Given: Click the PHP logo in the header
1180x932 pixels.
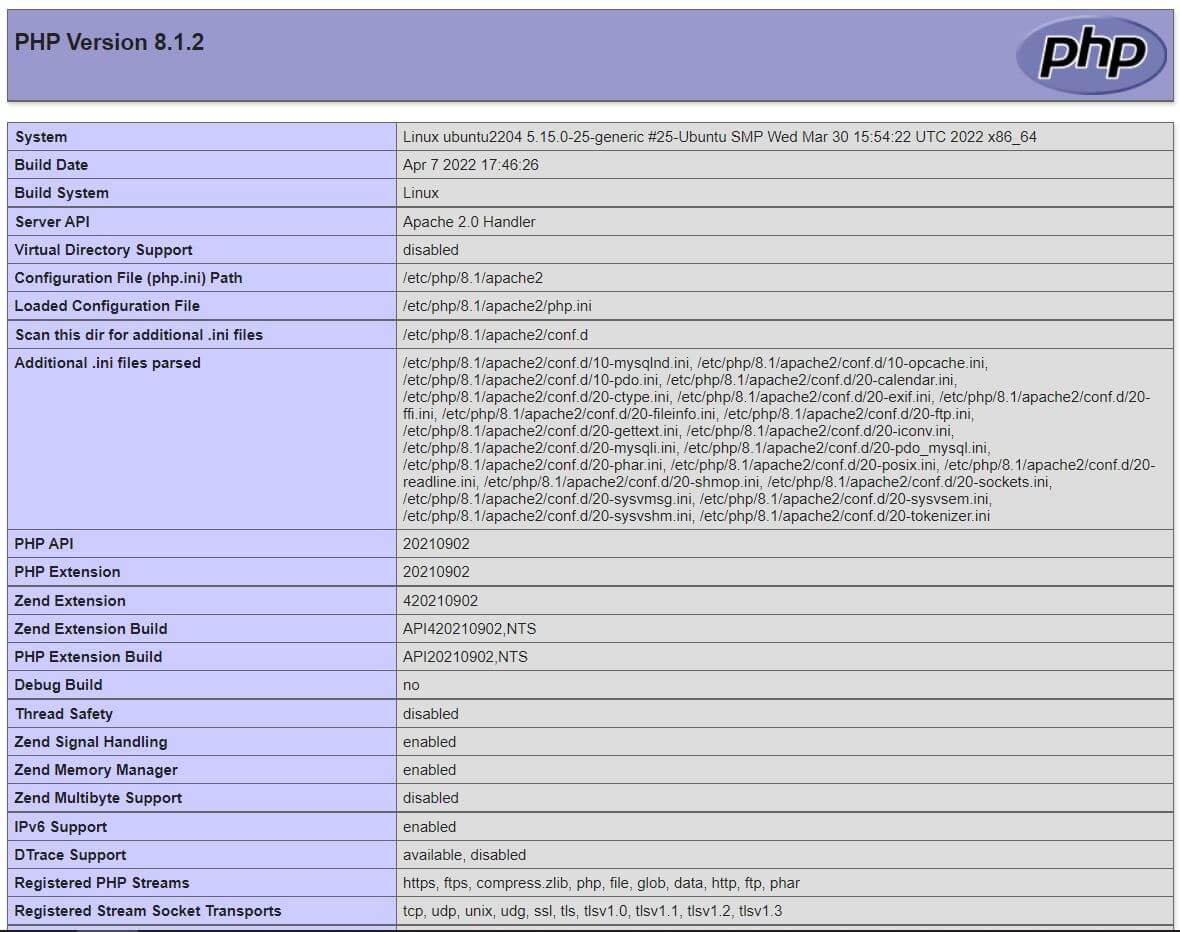Looking at the screenshot, I should pos(1091,55).
